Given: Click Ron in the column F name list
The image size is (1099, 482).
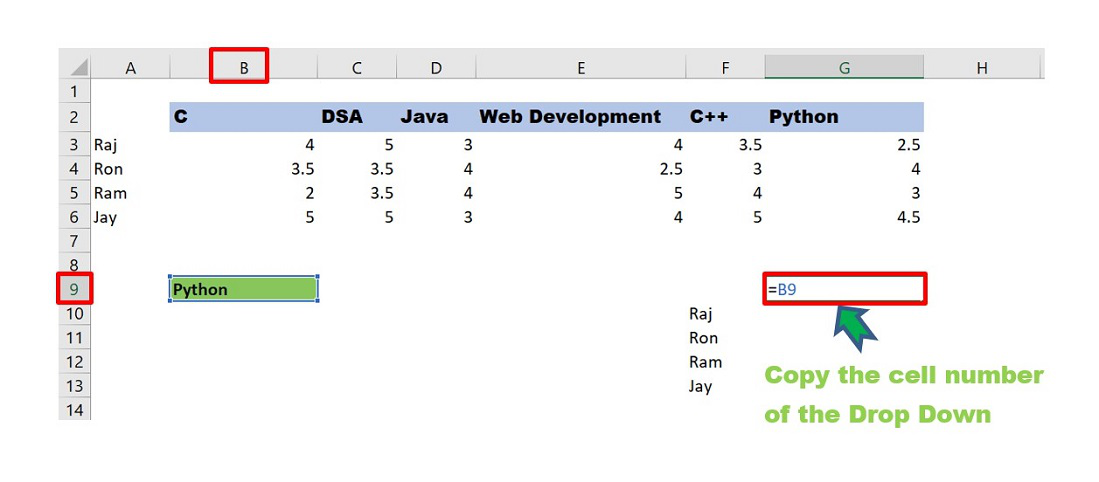Looking at the screenshot, I should pos(704,338).
